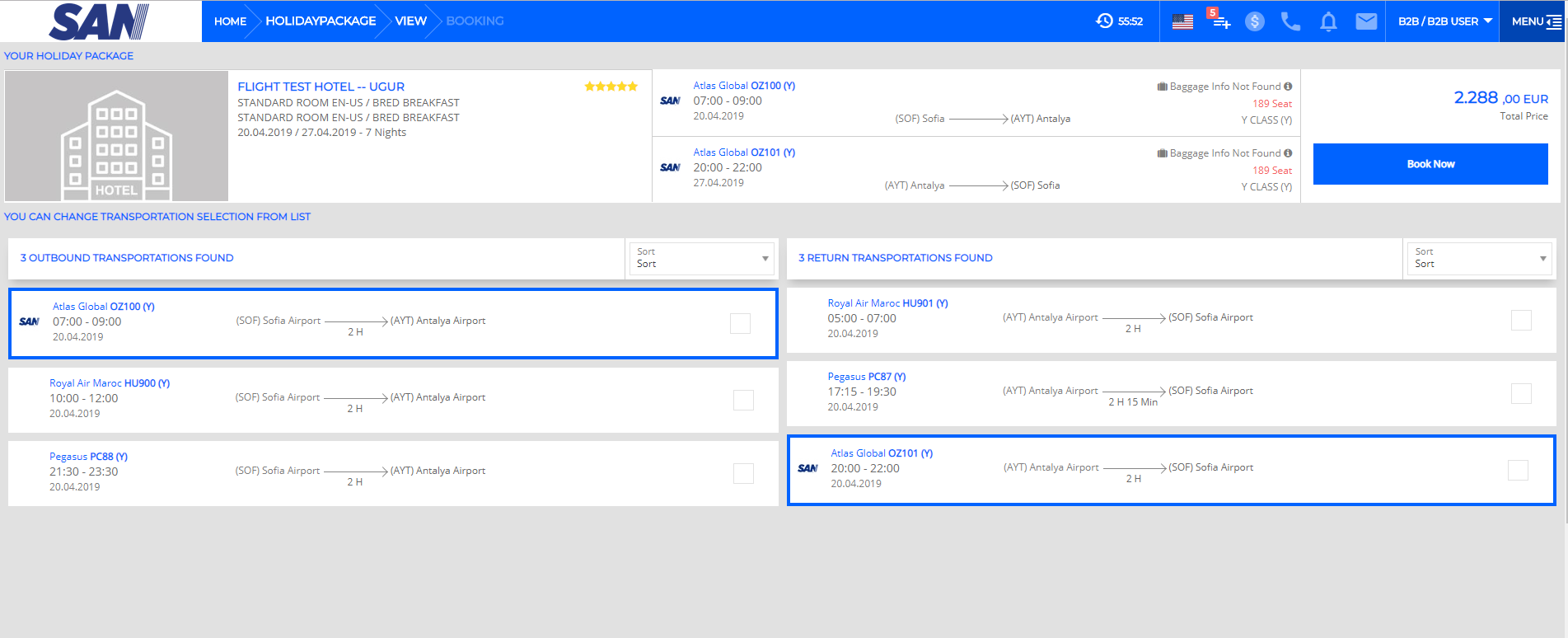Open FLIGHT TEST HOTEL -- UGUR link
1568x638 pixels.
321,87
